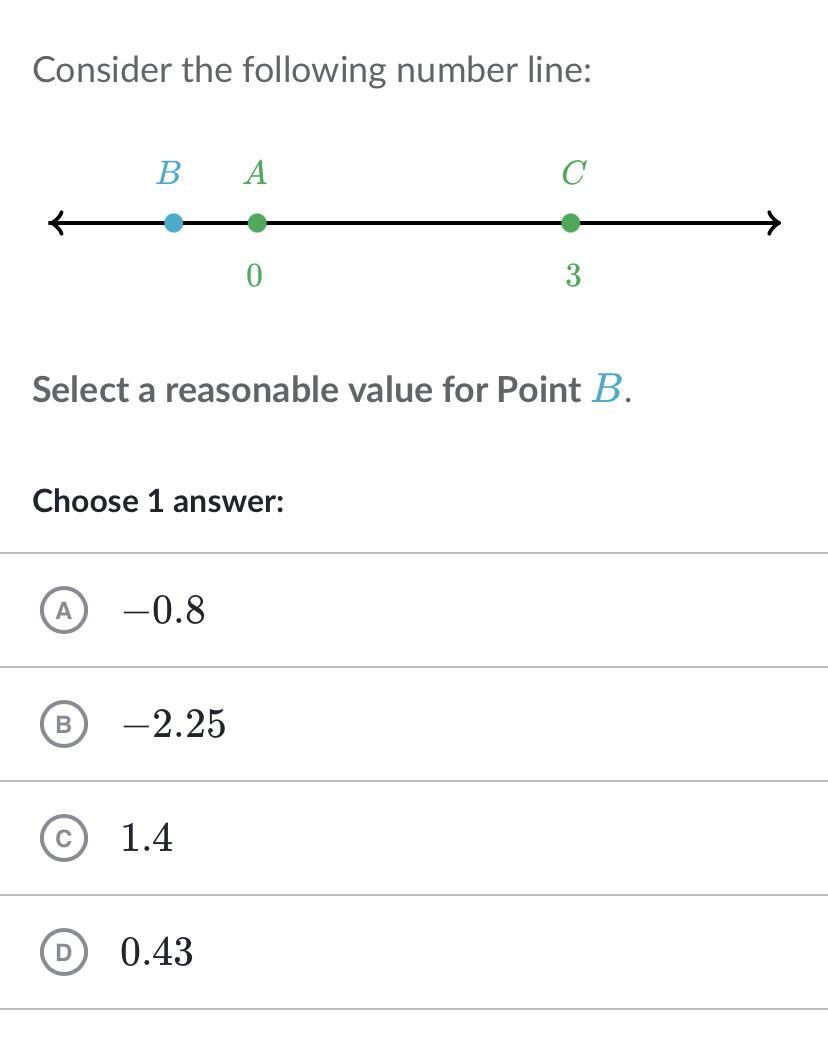Click the 1.4 answer text
The image size is (828, 1054).
[x=146, y=838]
